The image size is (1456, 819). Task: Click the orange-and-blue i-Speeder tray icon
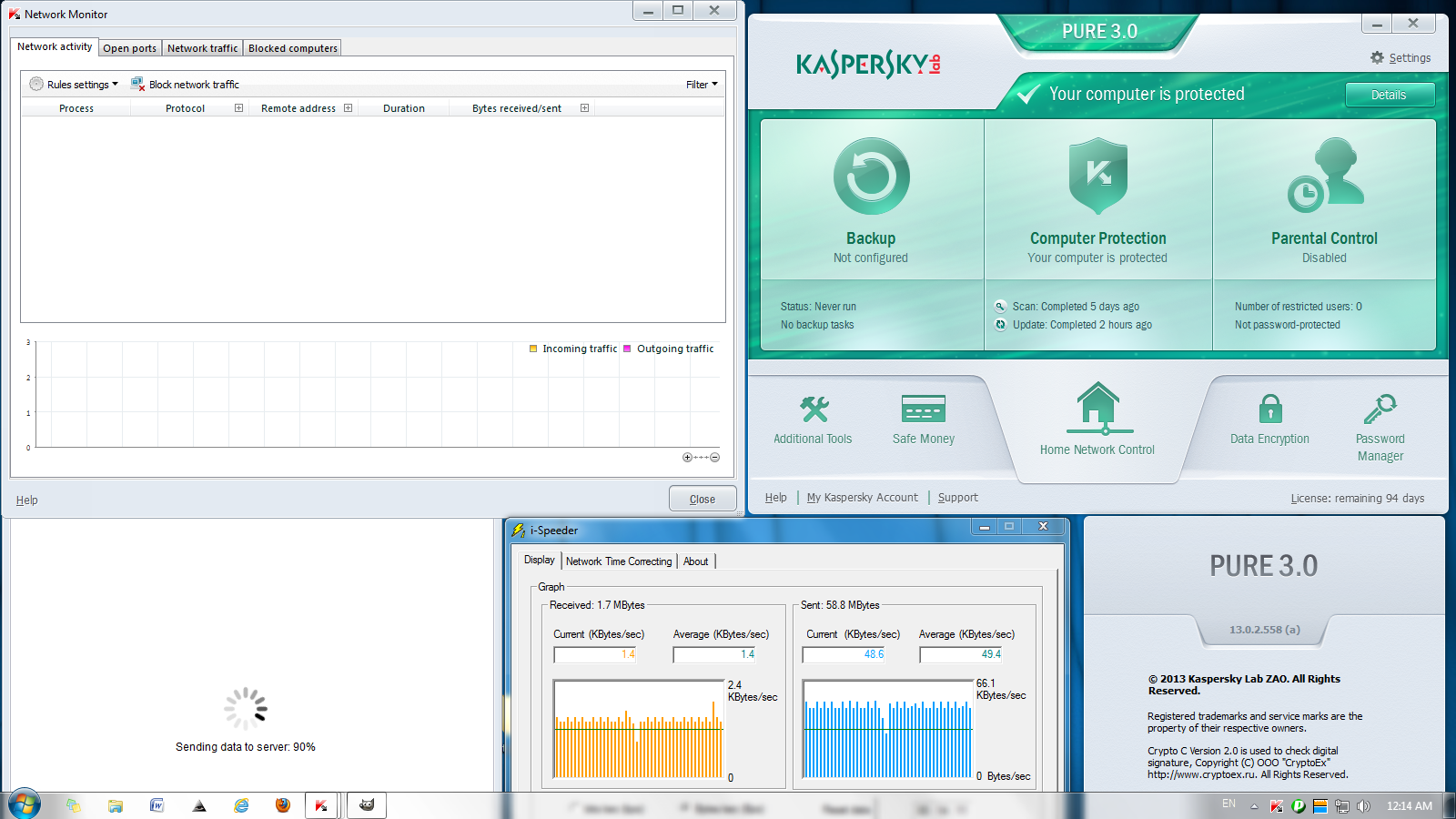point(1319,805)
